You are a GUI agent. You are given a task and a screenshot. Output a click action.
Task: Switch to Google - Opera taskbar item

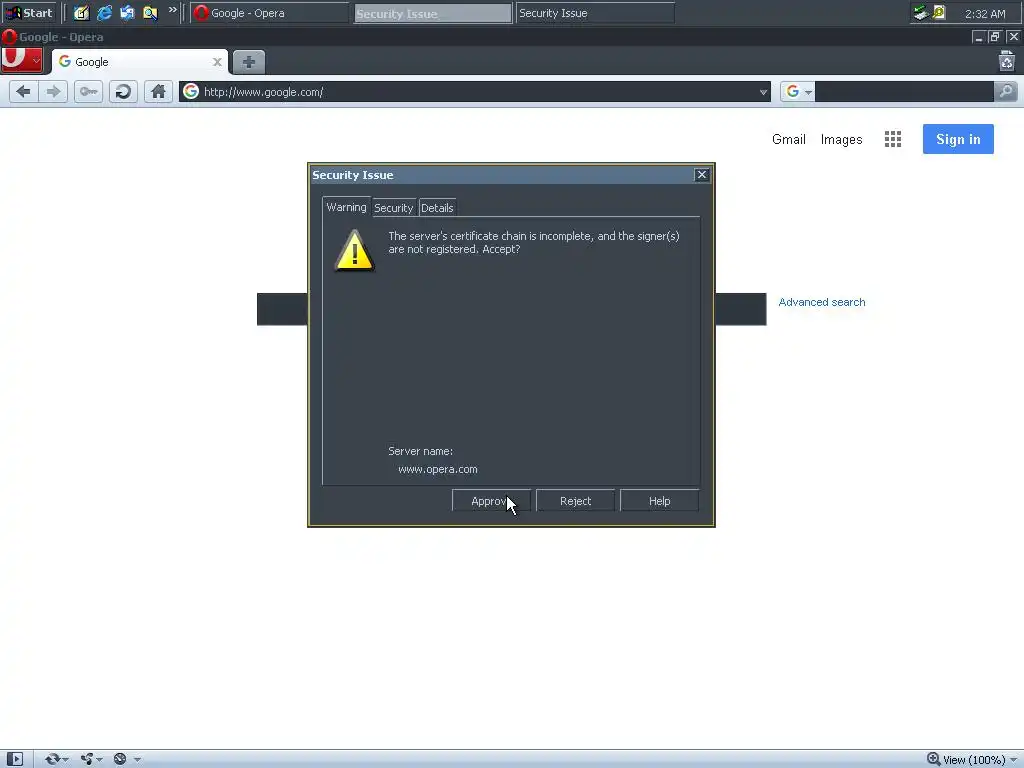[270, 13]
